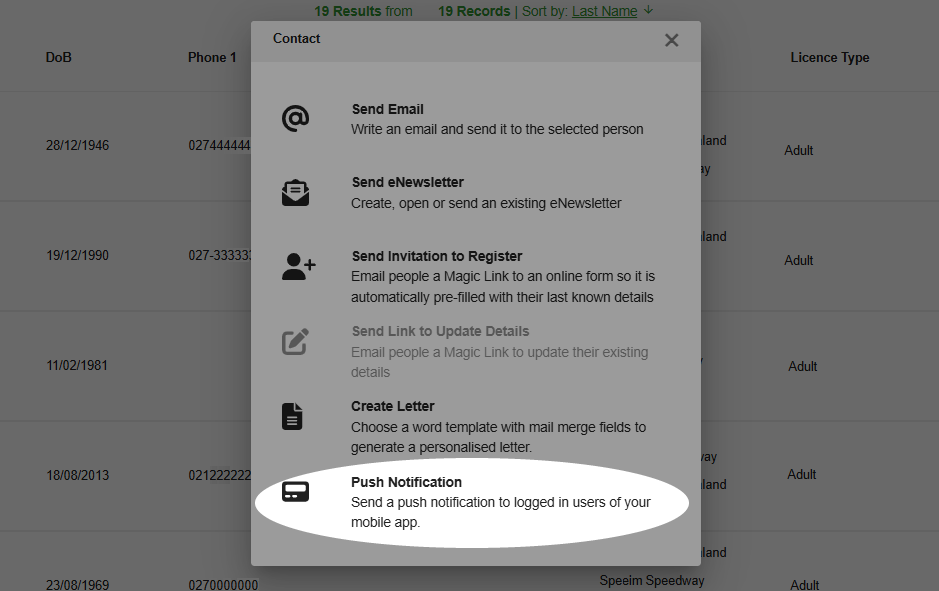Click the Contact dialog title
Screen dimensions: 939x591
pyautogui.click(x=296, y=38)
